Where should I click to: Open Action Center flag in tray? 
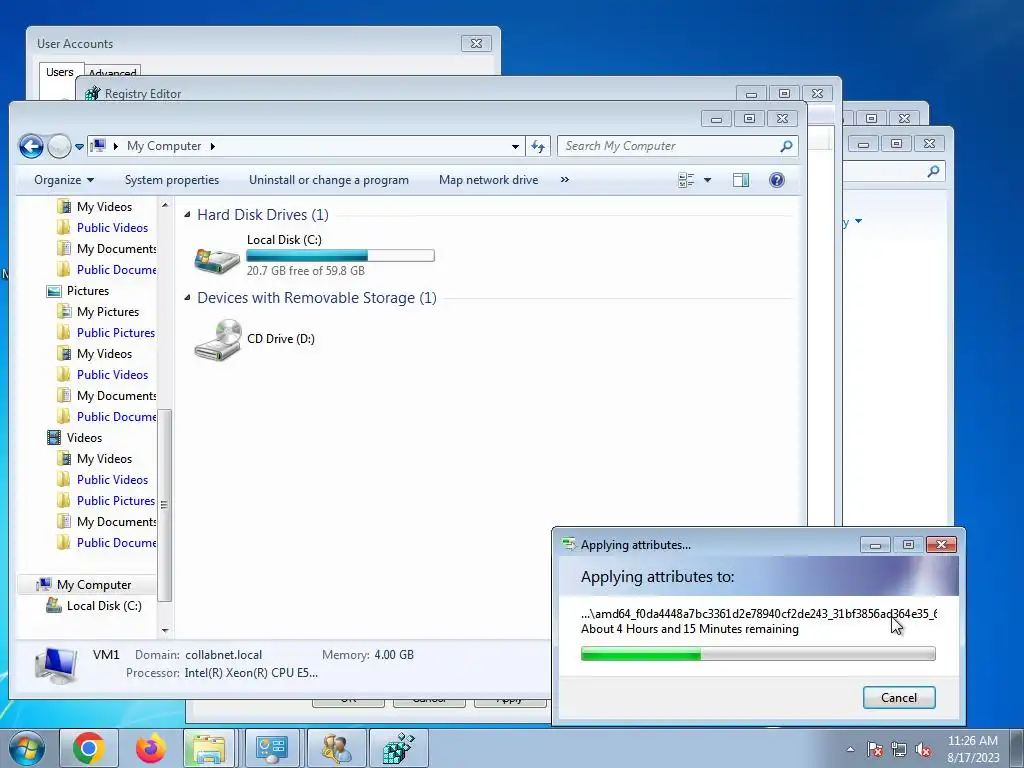tap(875, 749)
